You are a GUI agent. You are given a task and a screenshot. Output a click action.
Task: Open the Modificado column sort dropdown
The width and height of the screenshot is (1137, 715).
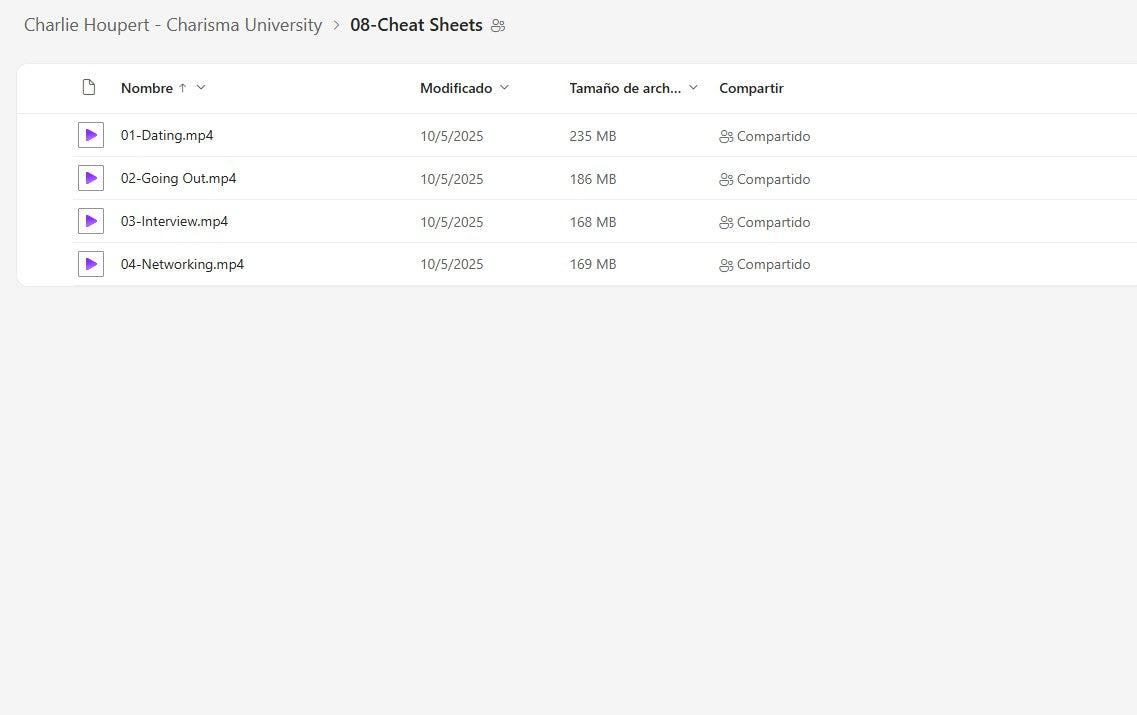point(504,88)
